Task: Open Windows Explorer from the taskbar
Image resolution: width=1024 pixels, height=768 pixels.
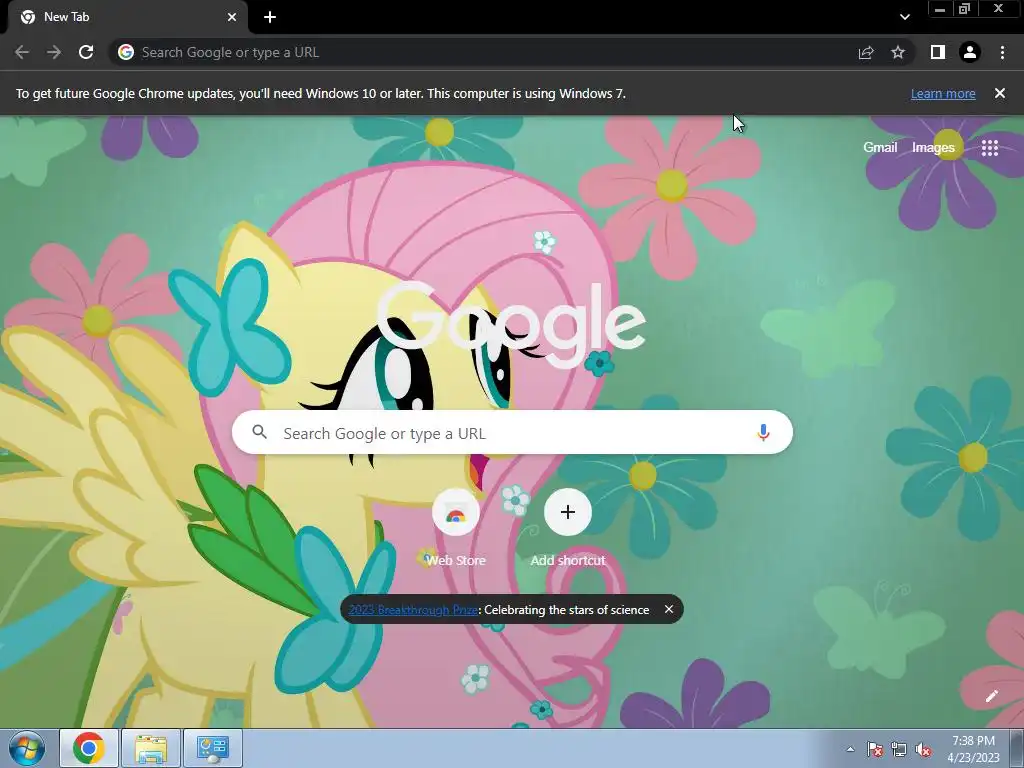Action: pyautogui.click(x=150, y=748)
